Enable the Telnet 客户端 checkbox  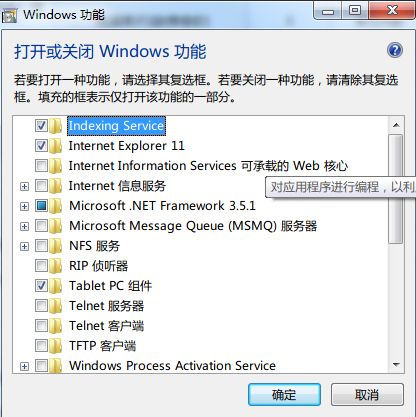41,326
